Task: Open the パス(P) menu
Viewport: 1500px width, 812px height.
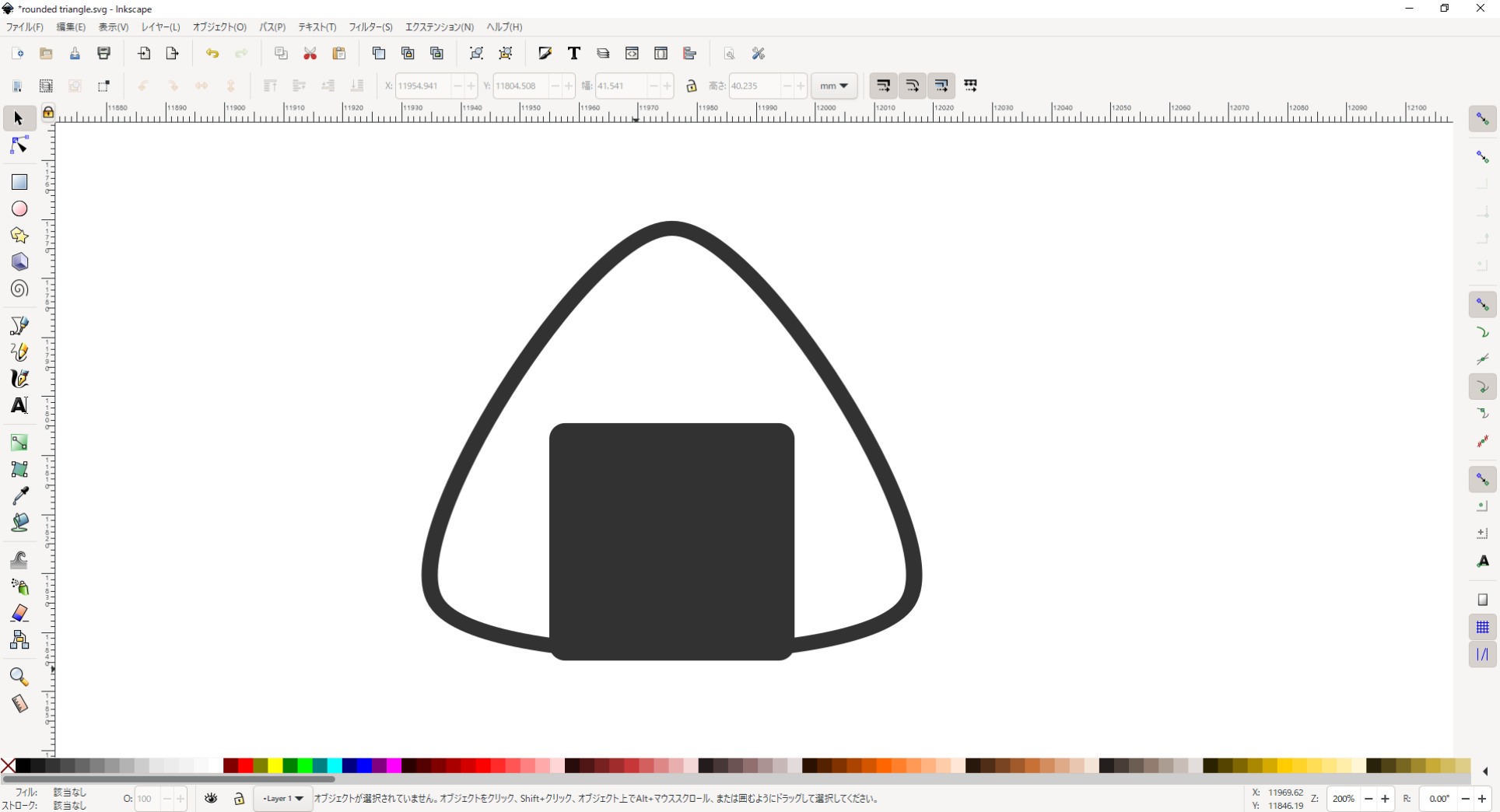Action: [x=272, y=26]
